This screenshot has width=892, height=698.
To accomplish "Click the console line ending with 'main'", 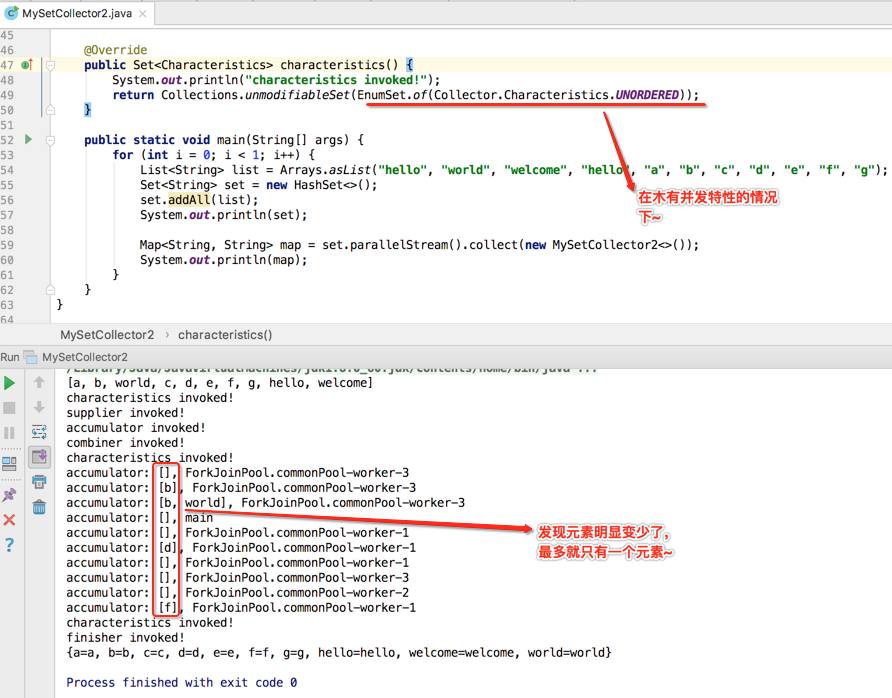I will pyautogui.click(x=139, y=518).
